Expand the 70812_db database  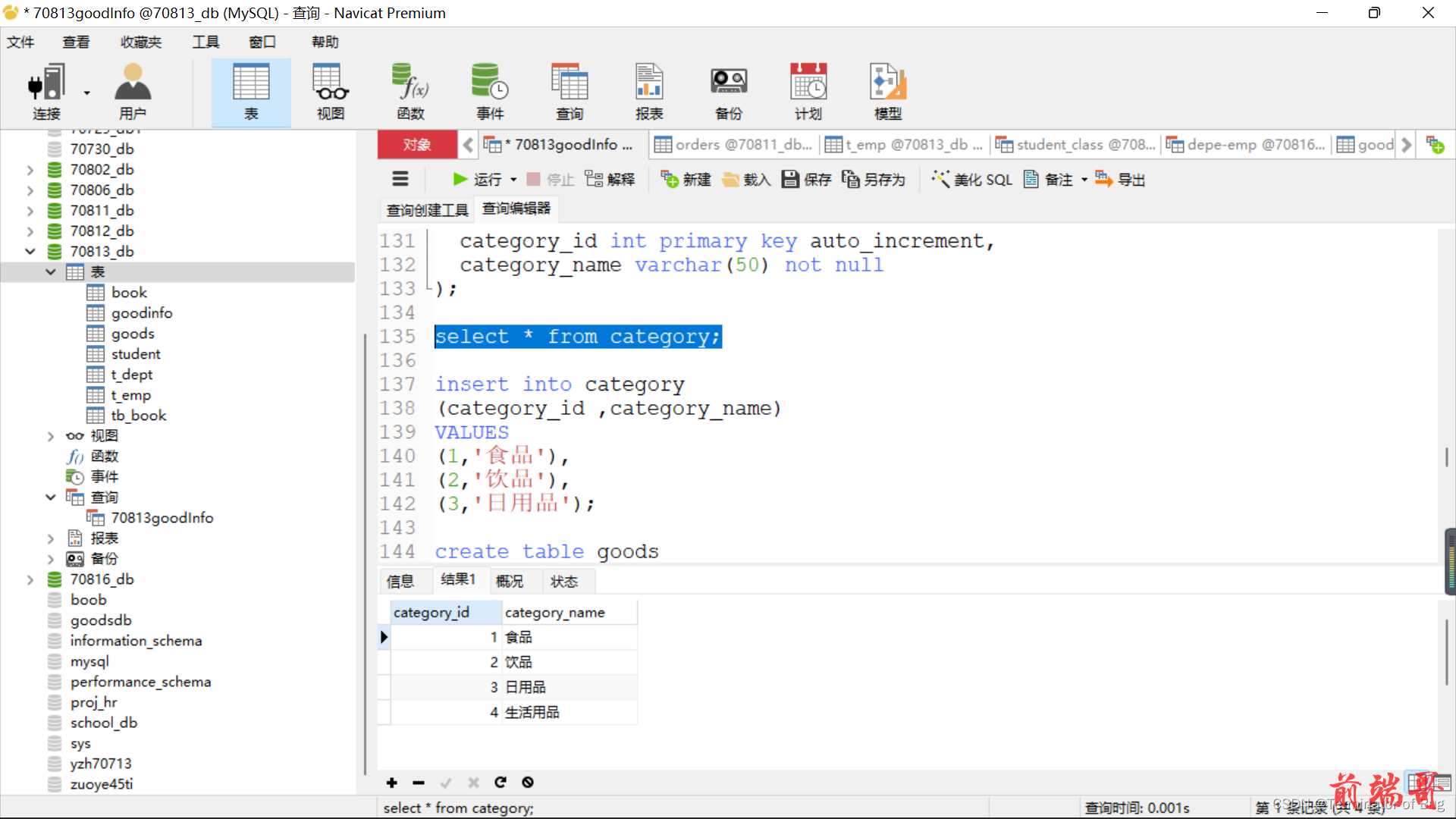pos(30,231)
